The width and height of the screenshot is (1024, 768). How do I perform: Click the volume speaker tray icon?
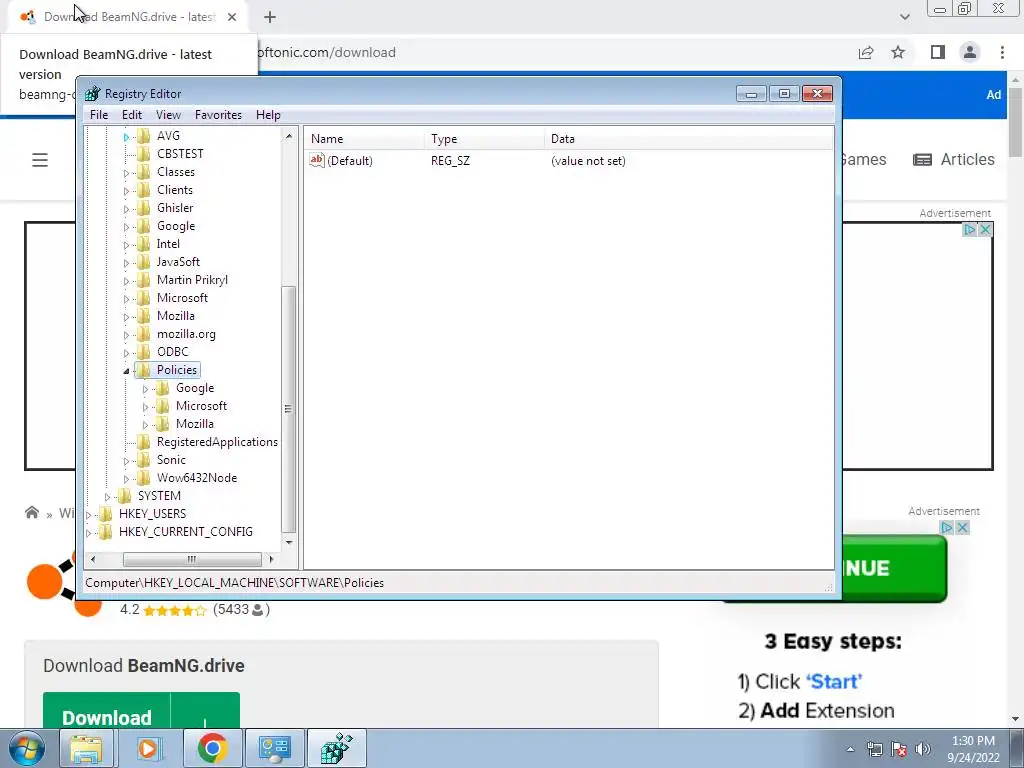(923, 749)
